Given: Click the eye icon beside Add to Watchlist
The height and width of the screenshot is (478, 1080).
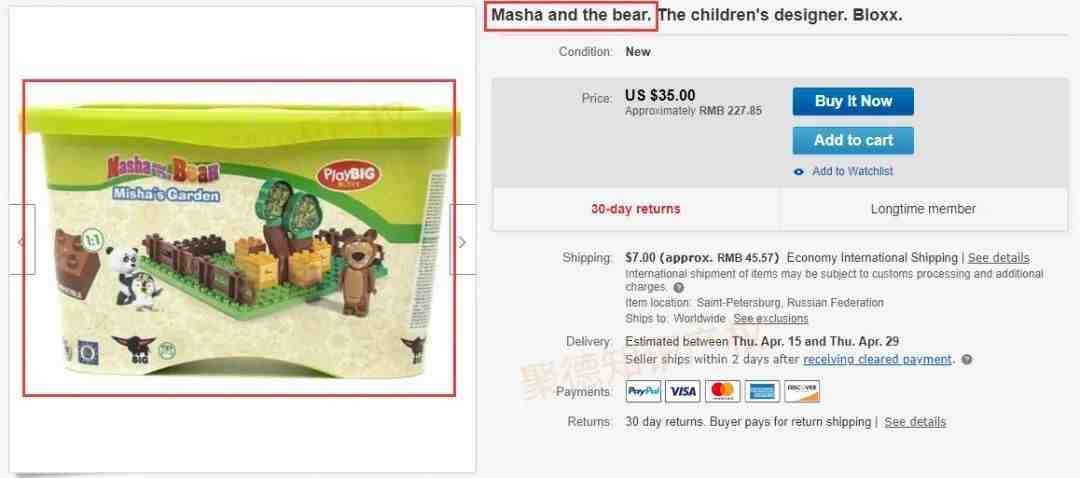Looking at the screenshot, I should pos(799,172).
